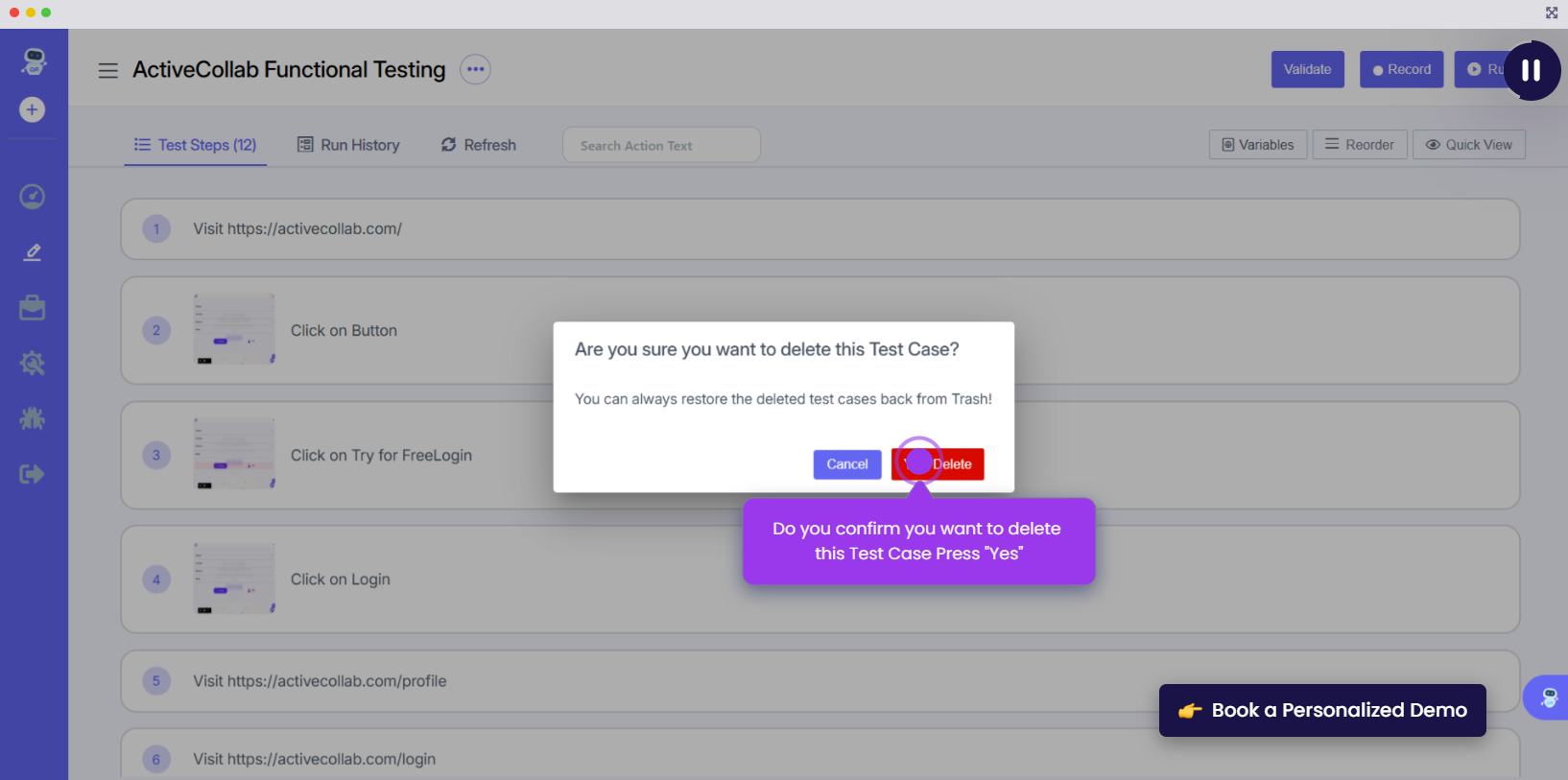Image resolution: width=1568 pixels, height=780 pixels.
Task: Click the Refresh button
Action: click(x=479, y=145)
